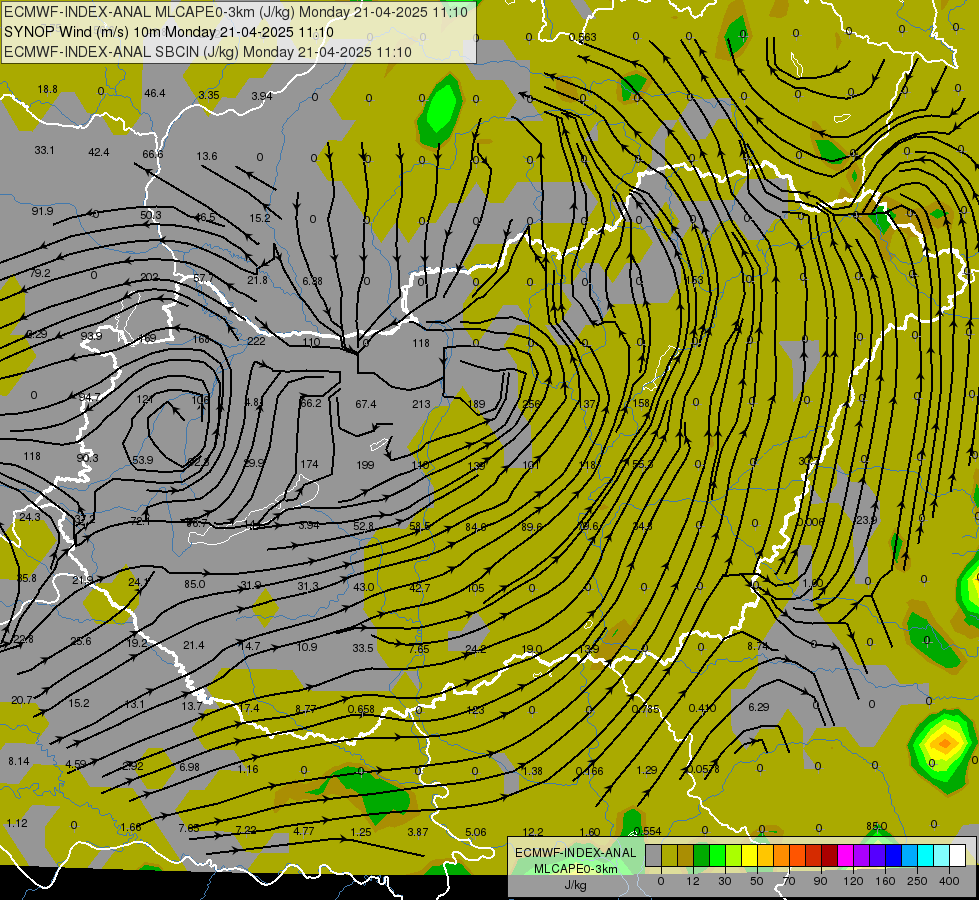Click the legend title ECMWF-INDEX-ANAL
The image size is (979, 900).
(x=575, y=853)
